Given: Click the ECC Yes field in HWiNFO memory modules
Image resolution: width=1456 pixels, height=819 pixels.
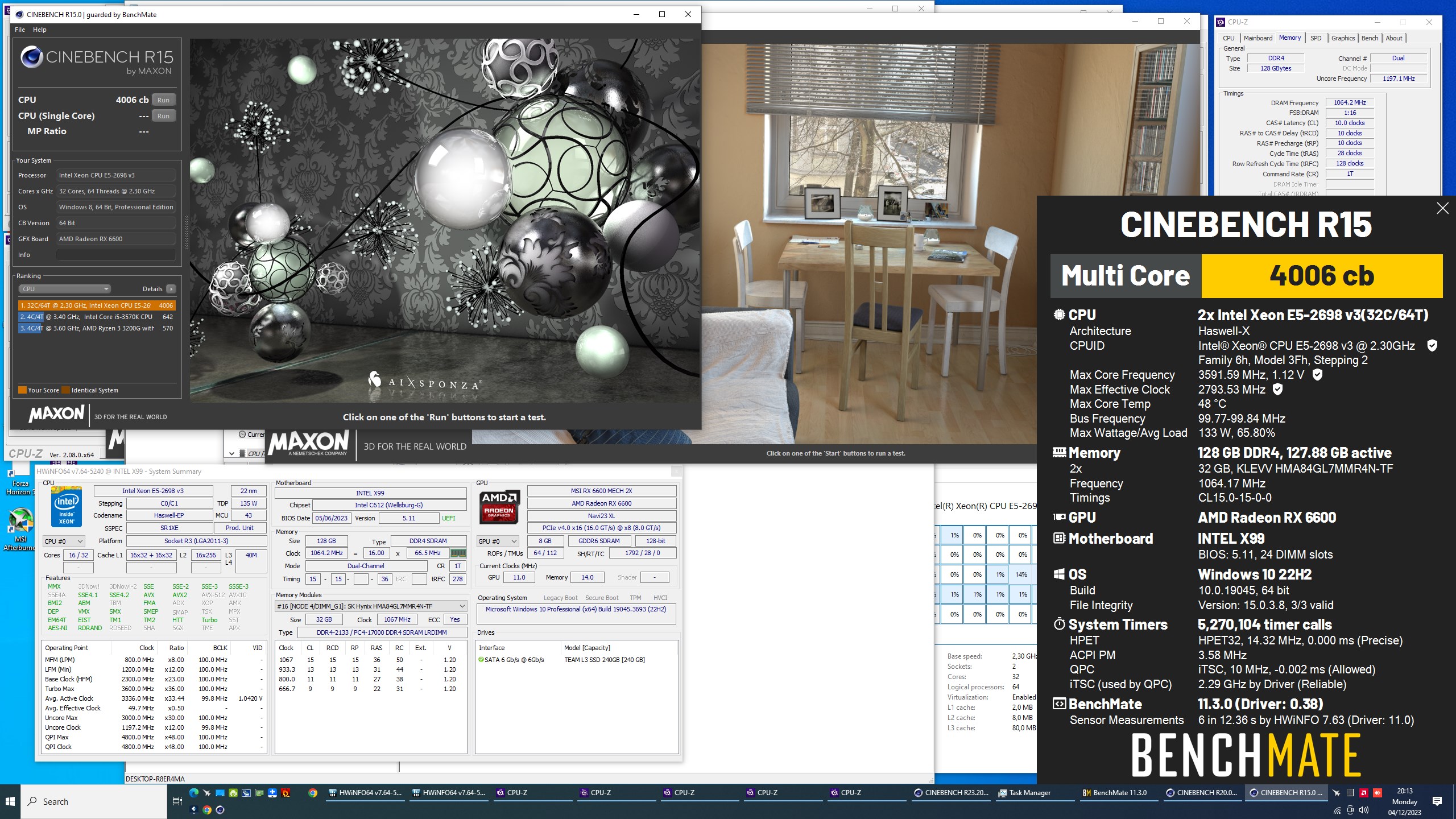Looking at the screenshot, I should pyautogui.click(x=455, y=619).
